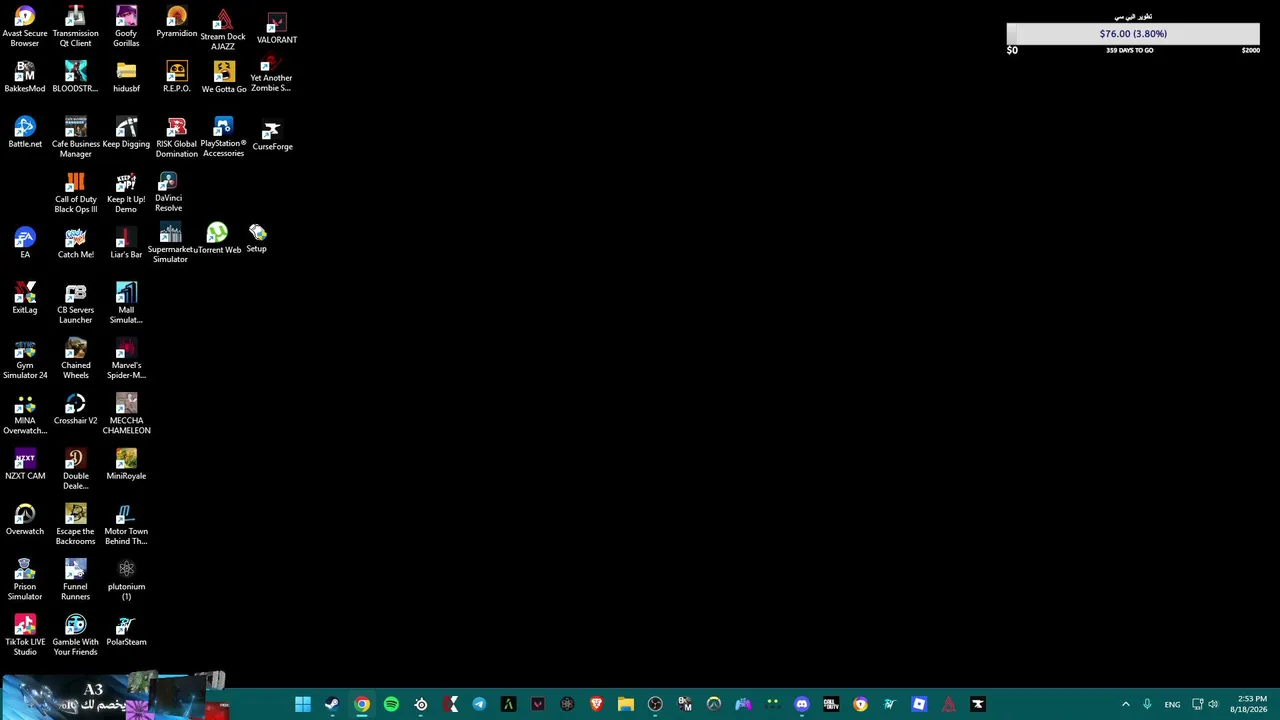This screenshot has width=1280, height=720.
Task: Select the Cafe Business Manager desktop icon
Action: (x=75, y=137)
